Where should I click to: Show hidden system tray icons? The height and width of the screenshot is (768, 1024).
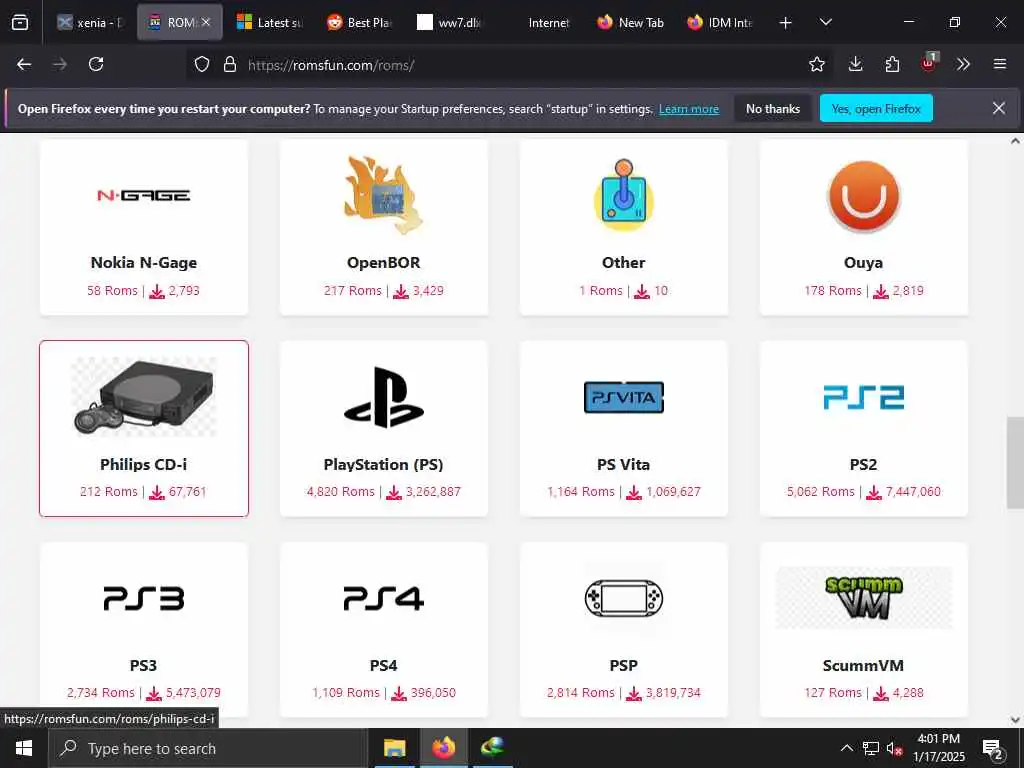point(846,748)
